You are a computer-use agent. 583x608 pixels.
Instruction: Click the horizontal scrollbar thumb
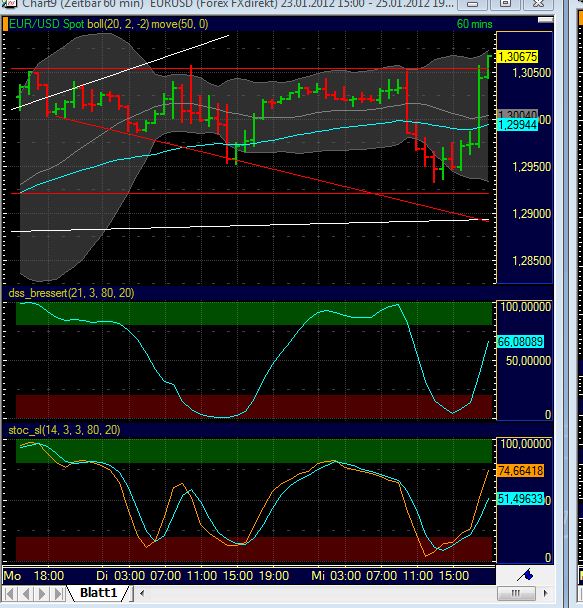pyautogui.click(x=516, y=593)
